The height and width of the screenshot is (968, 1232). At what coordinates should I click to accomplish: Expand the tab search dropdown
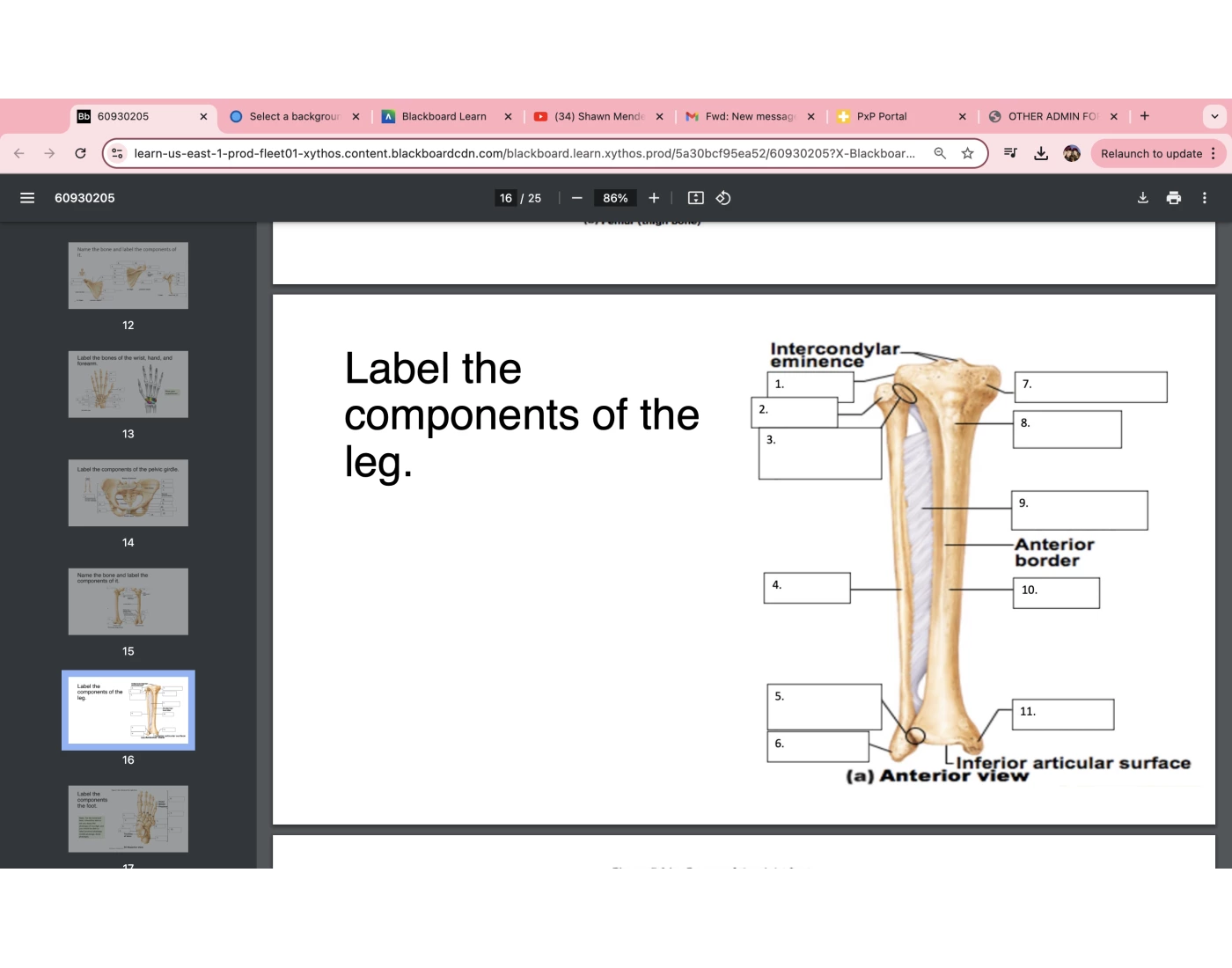(1214, 116)
